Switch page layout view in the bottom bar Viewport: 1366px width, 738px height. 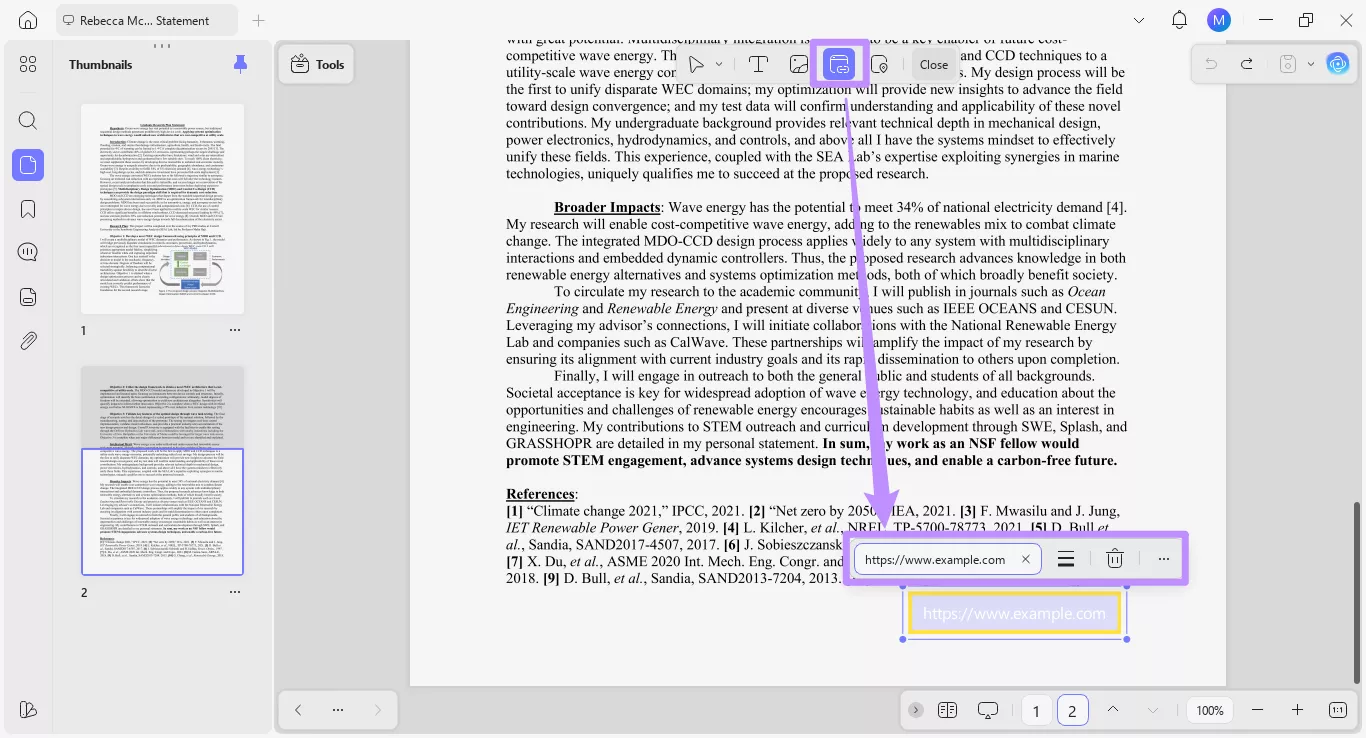(x=947, y=710)
